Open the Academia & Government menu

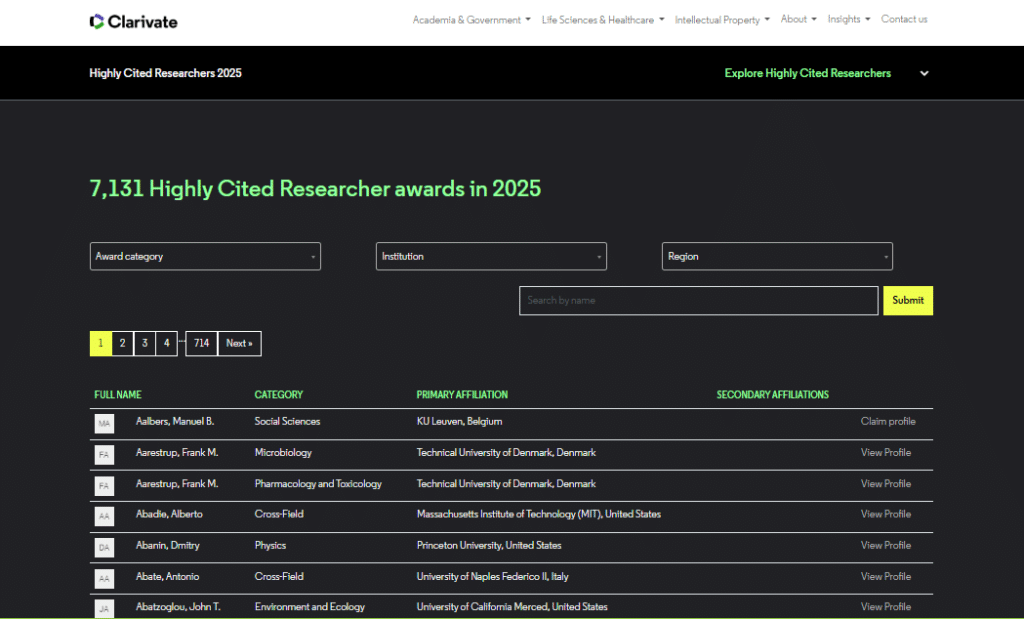(471, 20)
